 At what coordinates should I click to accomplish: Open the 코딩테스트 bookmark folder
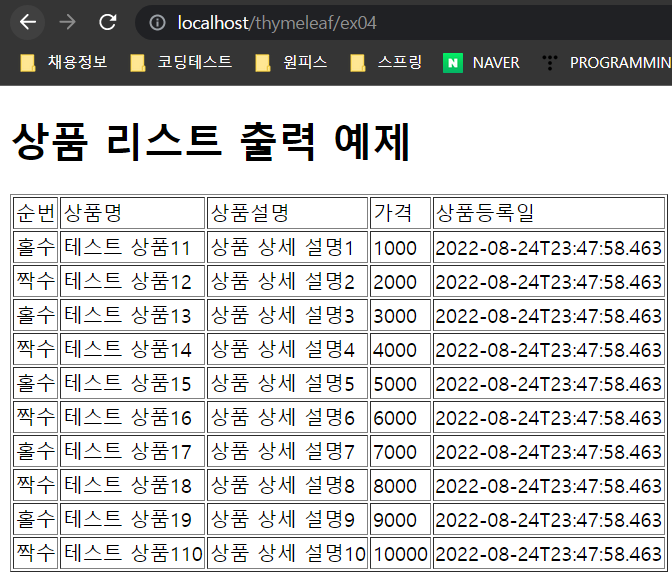pos(181,63)
